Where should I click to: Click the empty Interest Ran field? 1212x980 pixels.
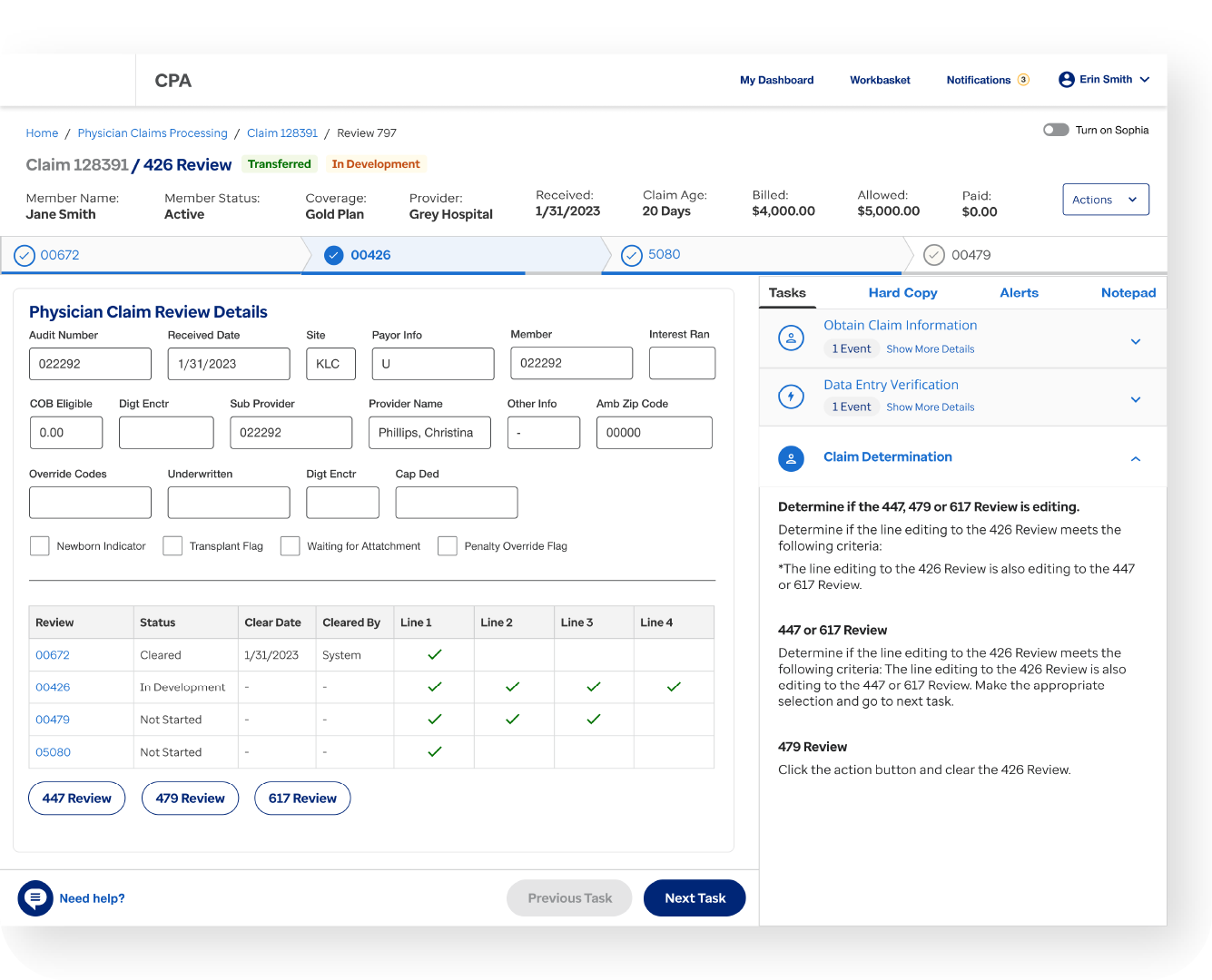(682, 363)
